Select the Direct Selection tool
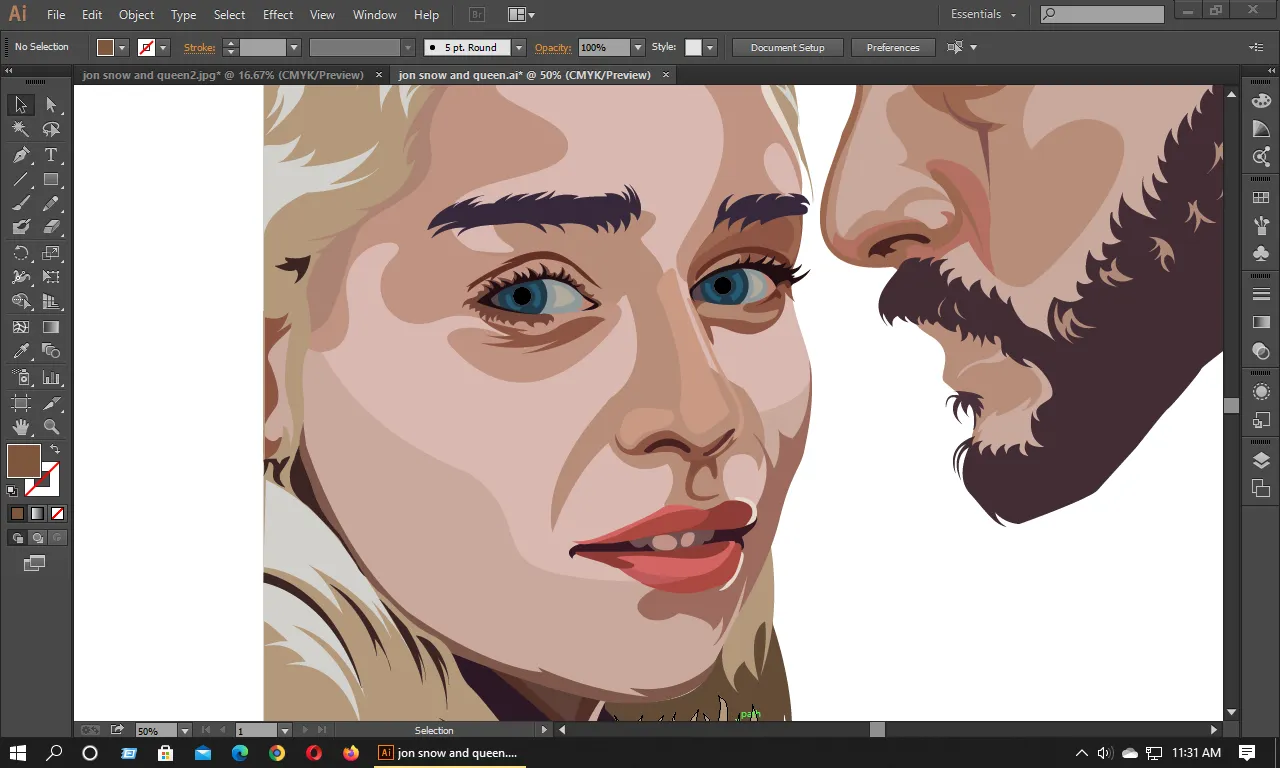Screen dimensions: 1280x768 51,105
